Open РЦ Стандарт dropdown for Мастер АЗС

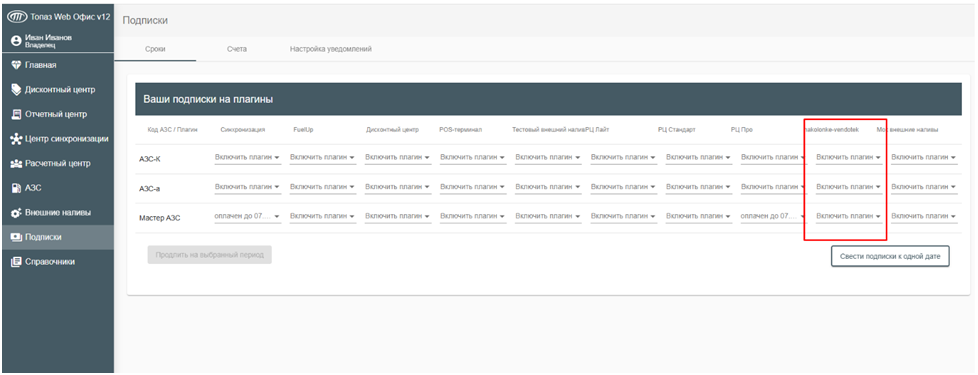[x=699, y=216]
